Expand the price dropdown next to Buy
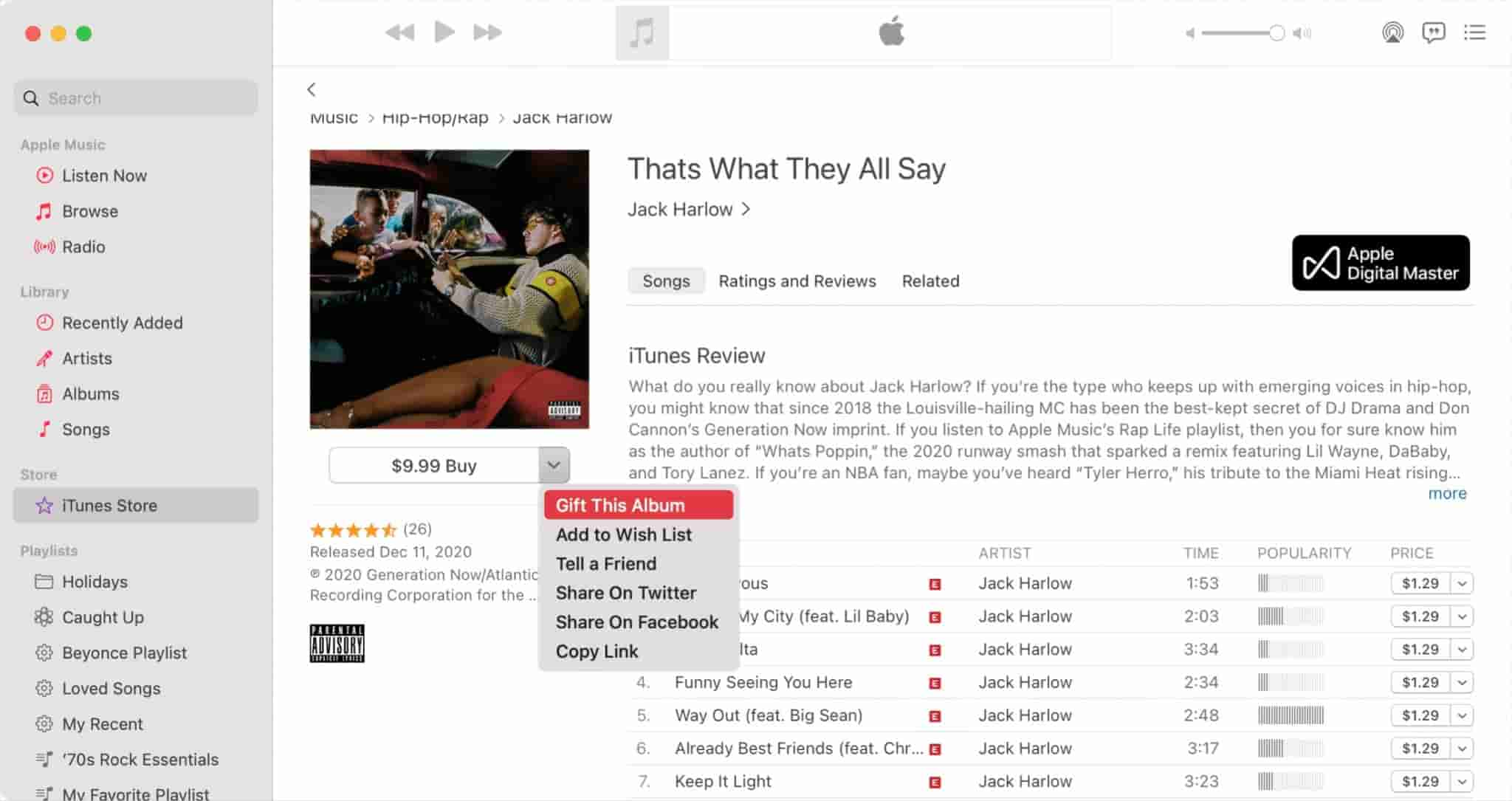1512x801 pixels. 552,464
